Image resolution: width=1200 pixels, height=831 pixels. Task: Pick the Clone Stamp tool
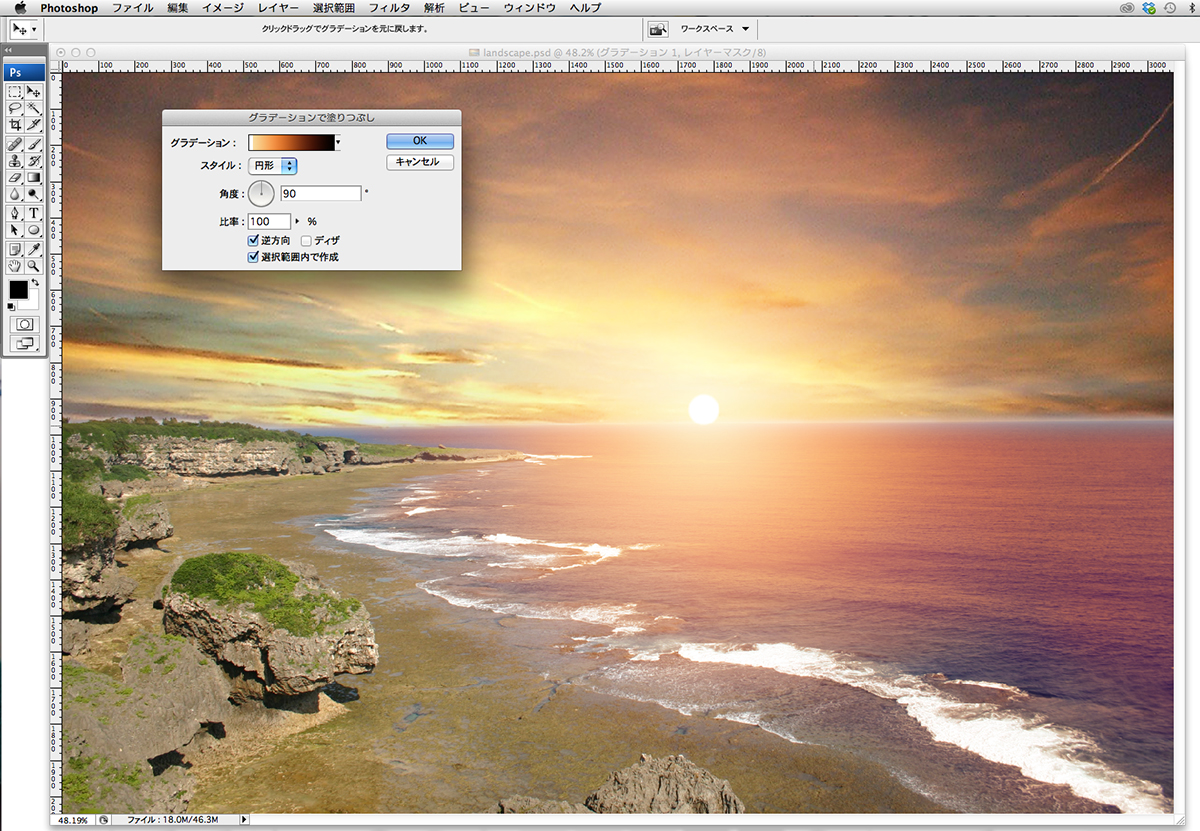[15, 160]
